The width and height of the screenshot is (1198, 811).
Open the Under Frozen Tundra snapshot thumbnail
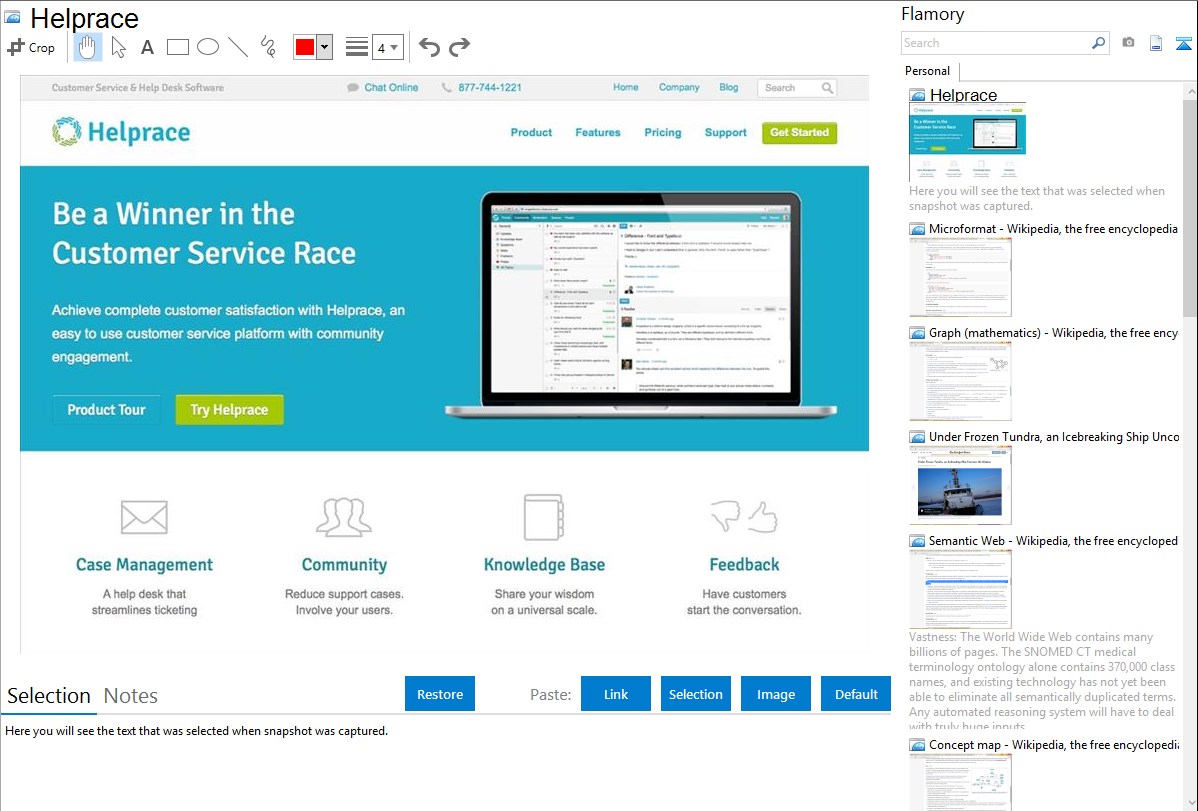(x=960, y=485)
